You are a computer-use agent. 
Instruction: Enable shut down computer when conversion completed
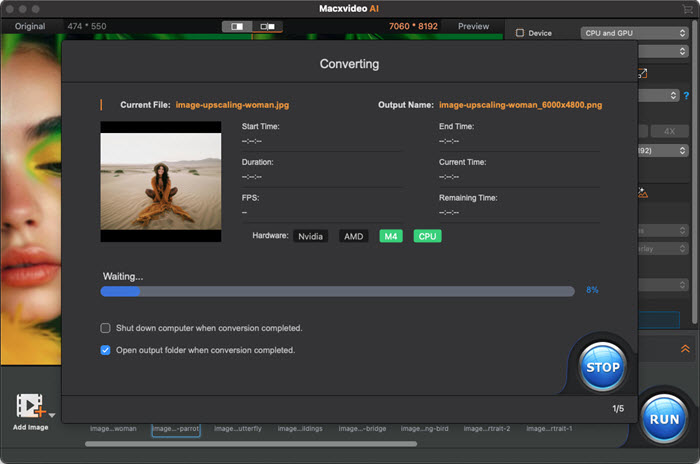pos(105,328)
